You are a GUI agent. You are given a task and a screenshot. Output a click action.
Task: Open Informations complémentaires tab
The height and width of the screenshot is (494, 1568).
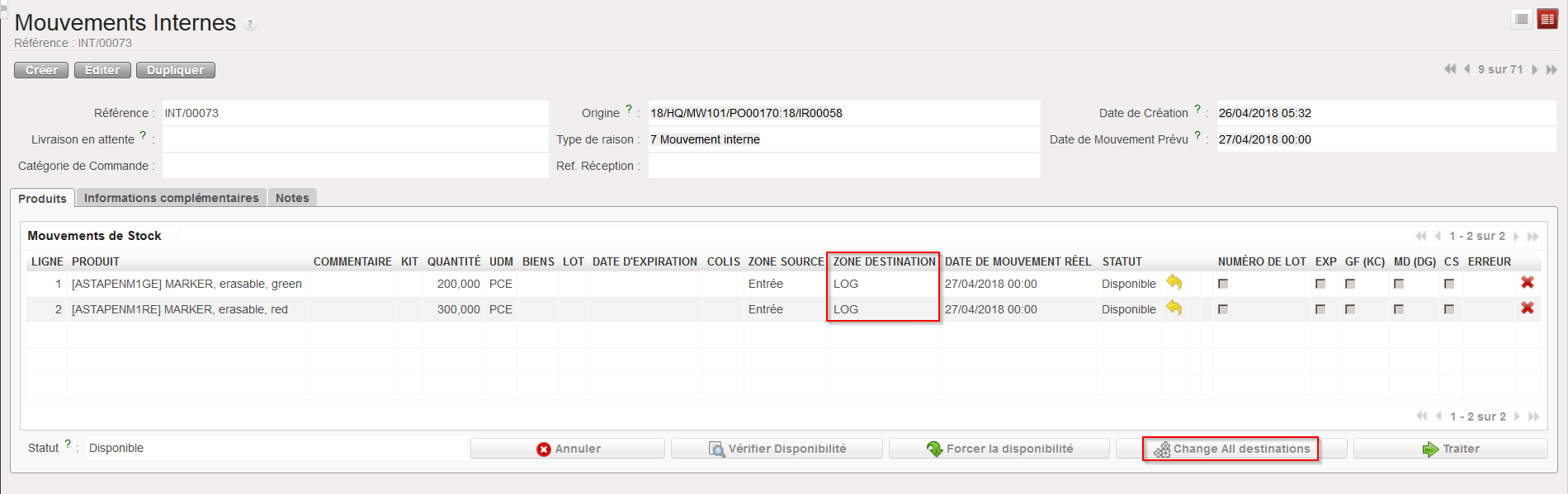(x=172, y=198)
